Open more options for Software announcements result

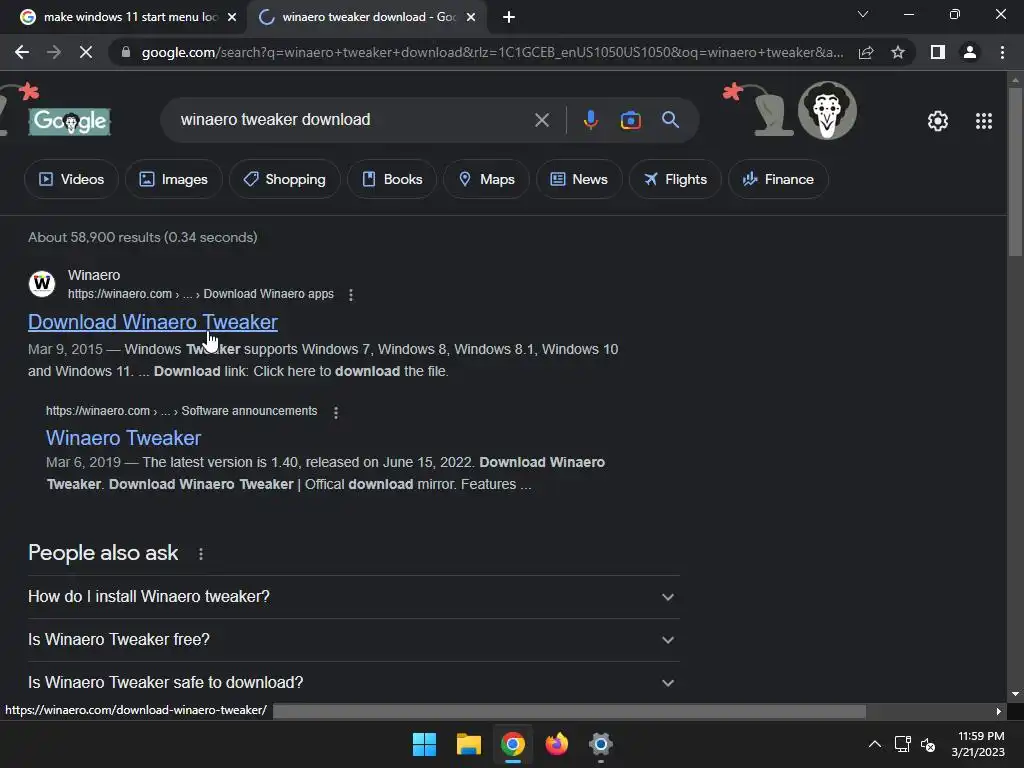(336, 412)
